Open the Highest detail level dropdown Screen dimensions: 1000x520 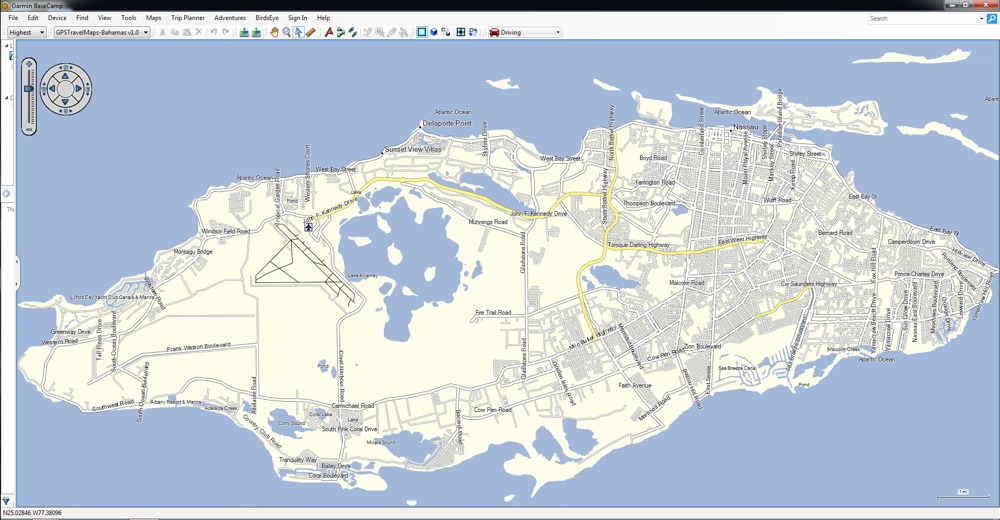[x=27, y=32]
